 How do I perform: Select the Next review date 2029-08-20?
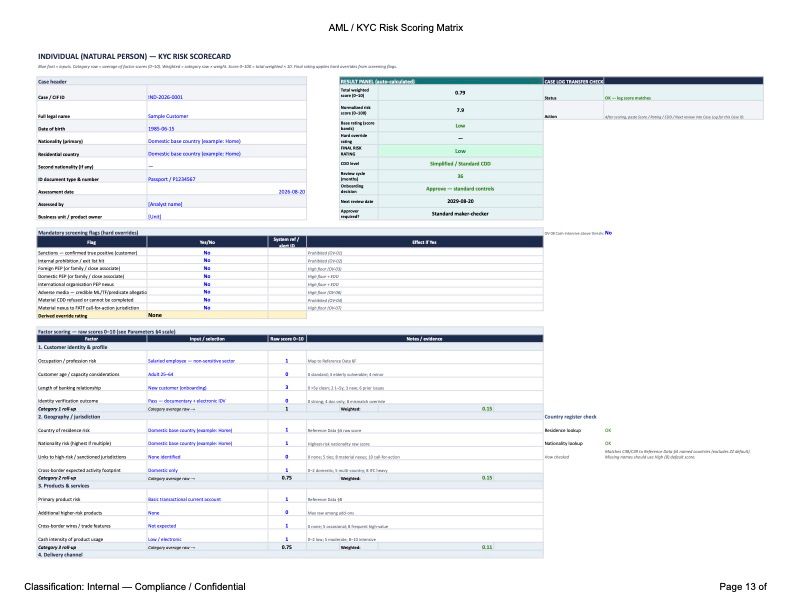(460, 201)
